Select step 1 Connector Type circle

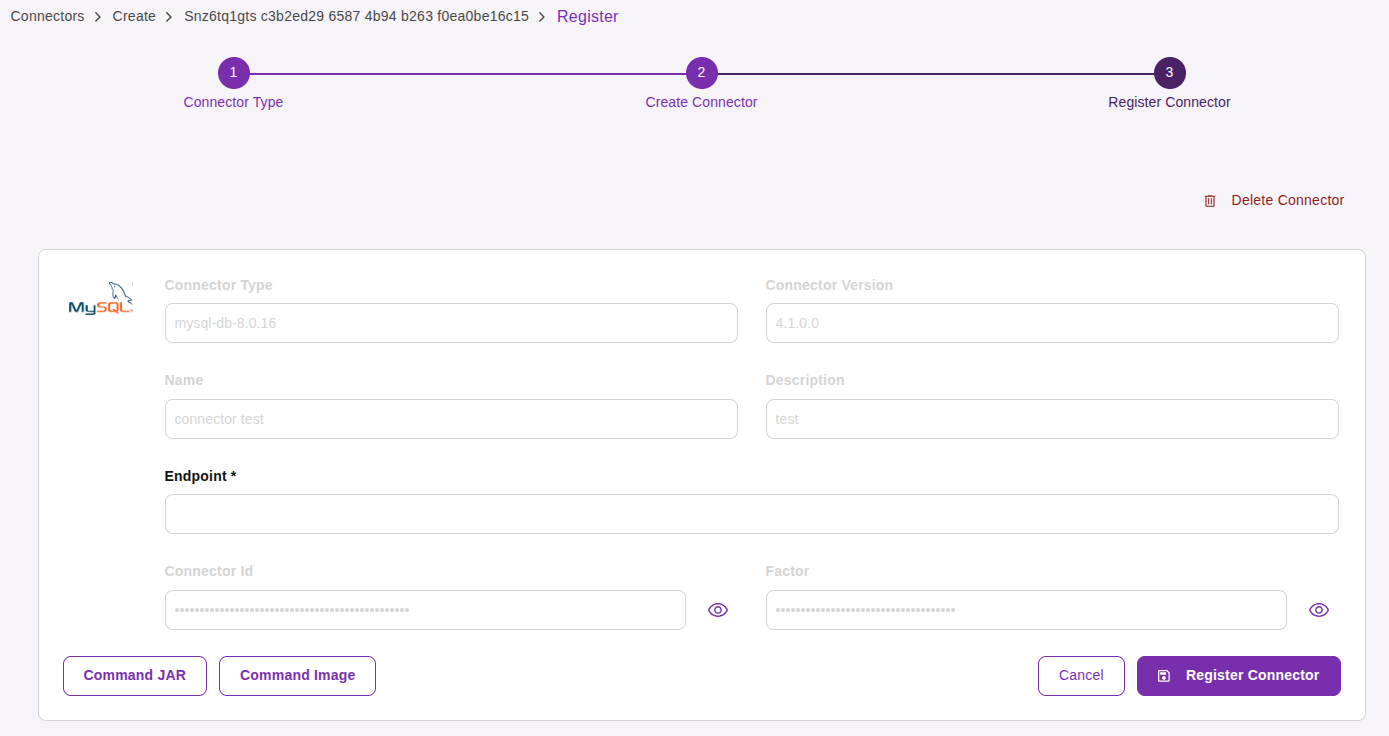coord(233,72)
